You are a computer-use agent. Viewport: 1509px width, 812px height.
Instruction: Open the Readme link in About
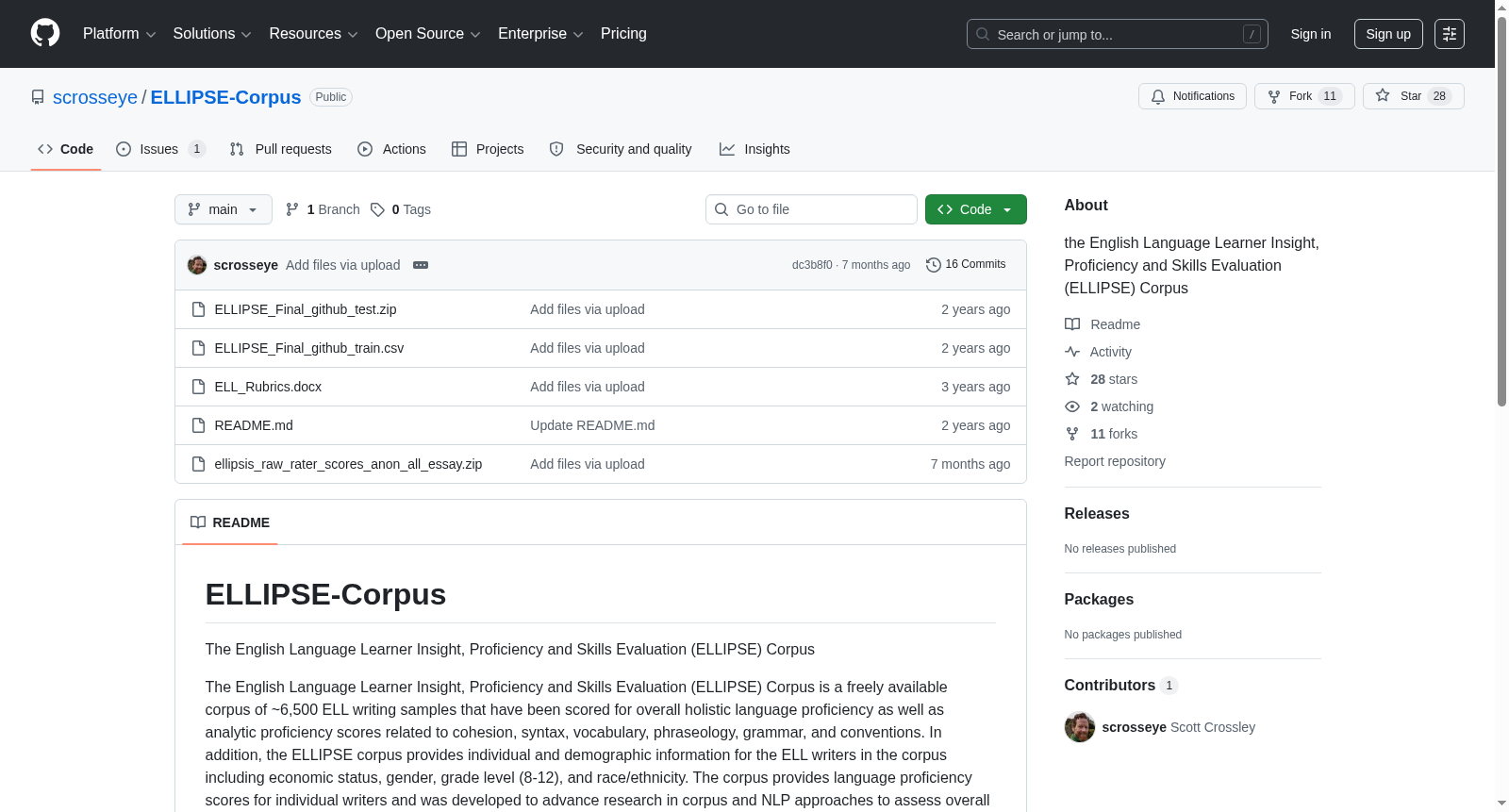[x=1103, y=324]
